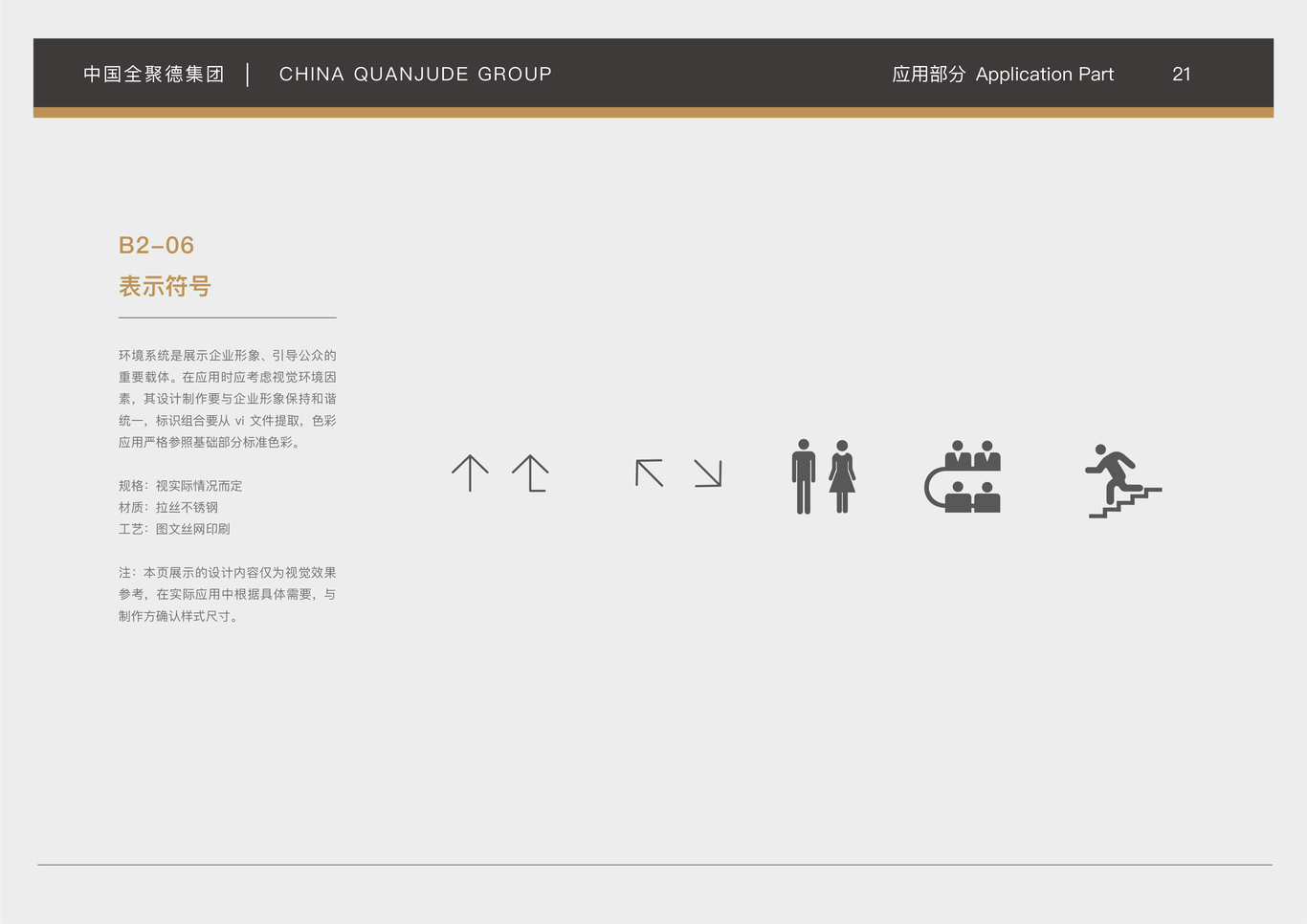Click the running-up-stairs exit icon
1307x924 pixels.
[x=1123, y=481]
